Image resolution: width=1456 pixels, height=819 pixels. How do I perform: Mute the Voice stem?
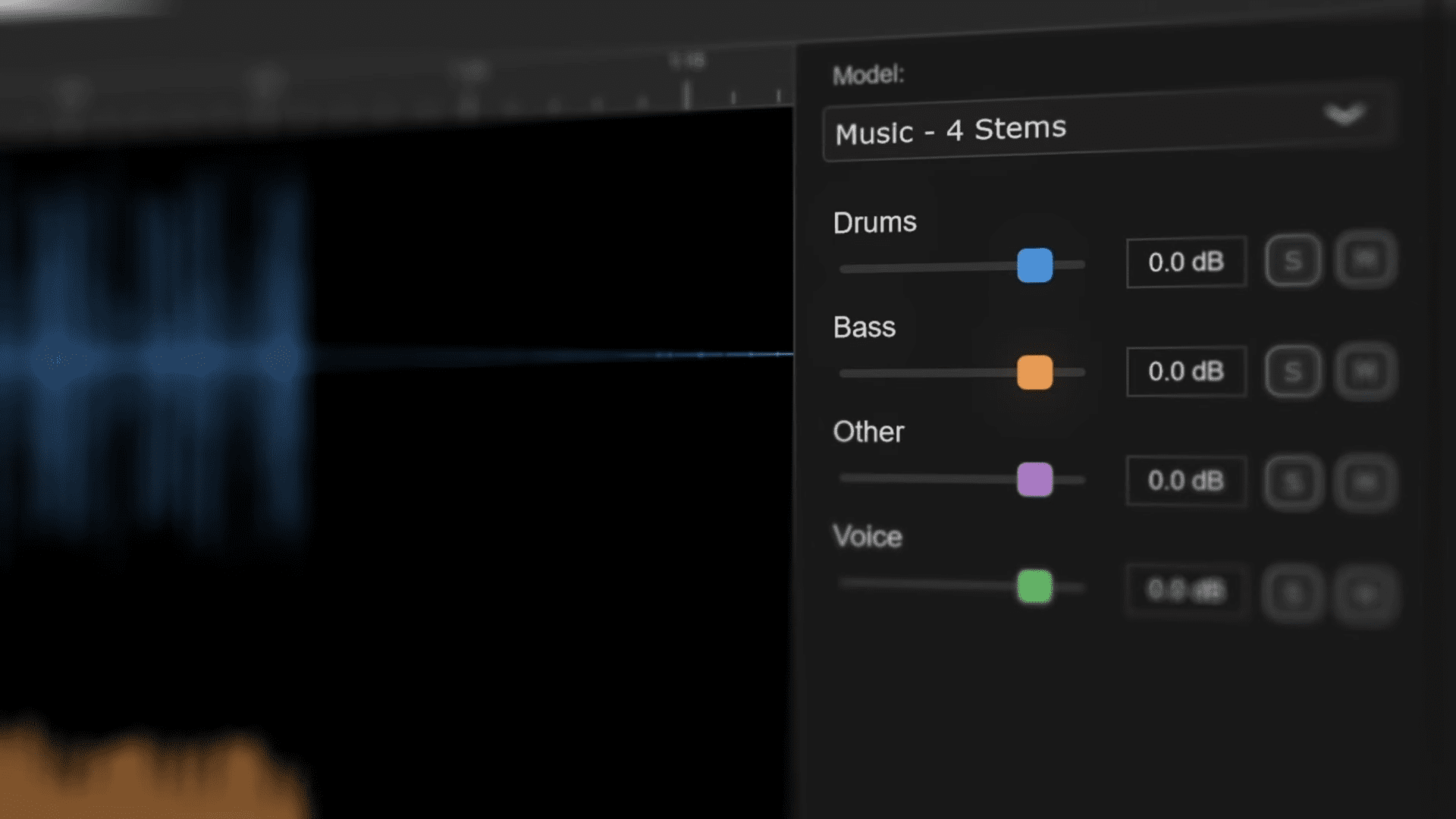[x=1365, y=593]
